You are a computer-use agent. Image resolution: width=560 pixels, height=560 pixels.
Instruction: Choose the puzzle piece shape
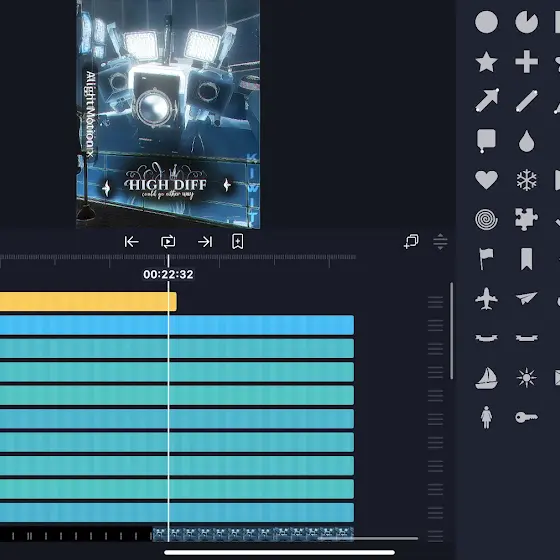click(526, 219)
